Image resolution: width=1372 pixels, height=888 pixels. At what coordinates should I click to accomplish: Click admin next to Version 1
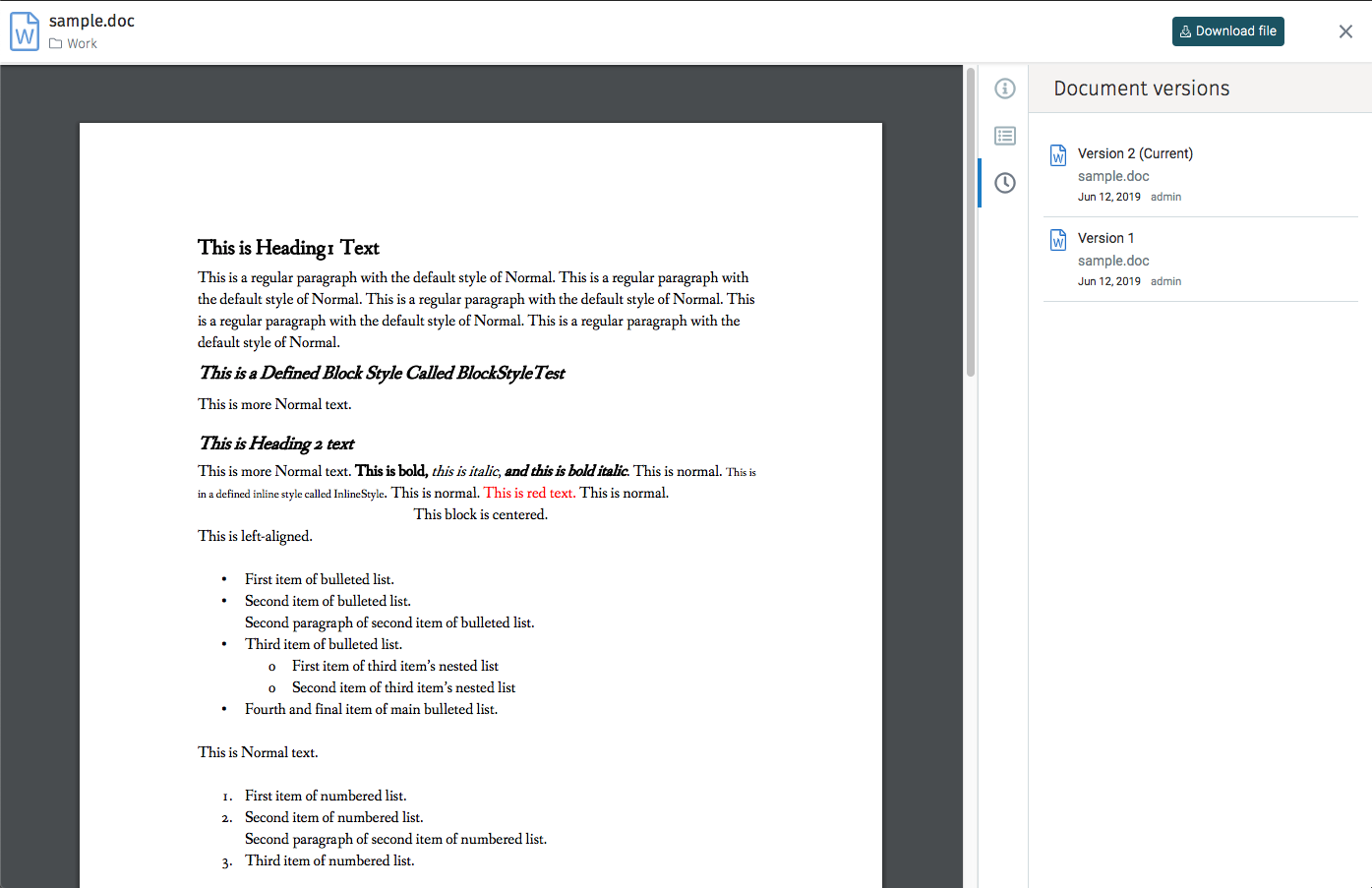tap(1165, 281)
